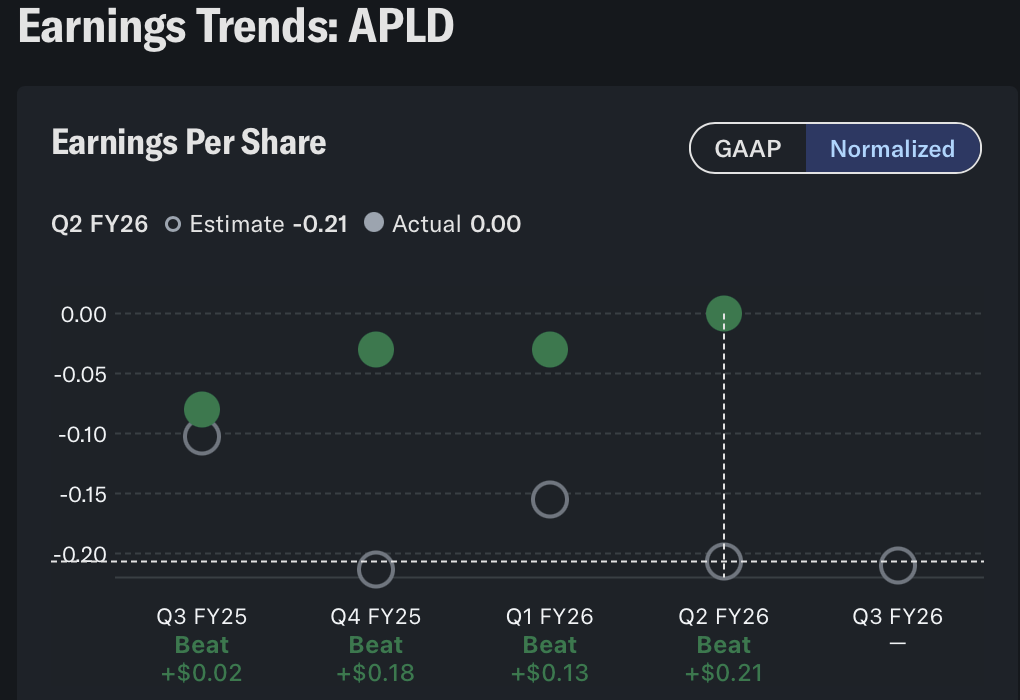Click the Q3 FY25 axis label
1020x700 pixels.
[202, 617]
